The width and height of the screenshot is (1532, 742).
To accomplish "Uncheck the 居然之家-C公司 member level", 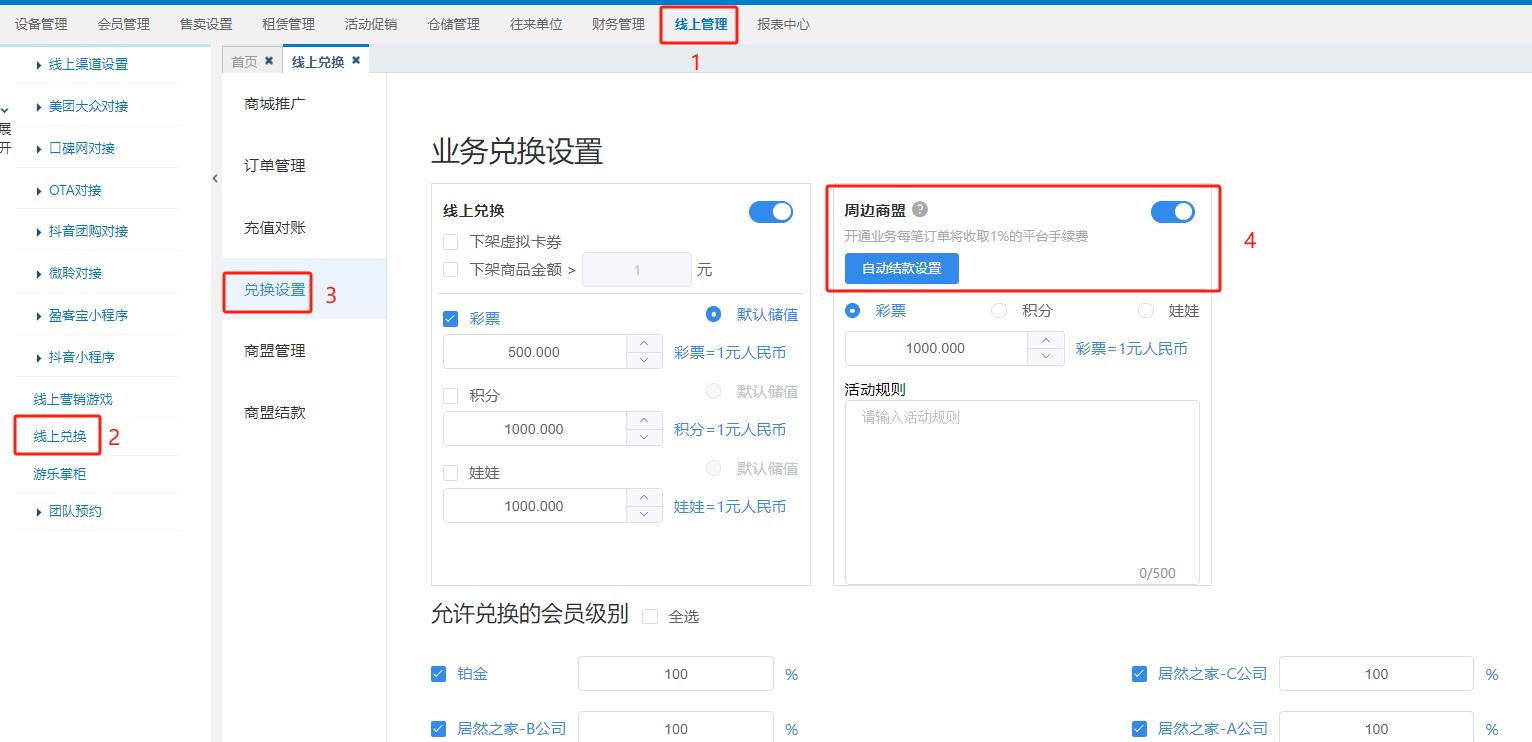I will [x=1139, y=674].
